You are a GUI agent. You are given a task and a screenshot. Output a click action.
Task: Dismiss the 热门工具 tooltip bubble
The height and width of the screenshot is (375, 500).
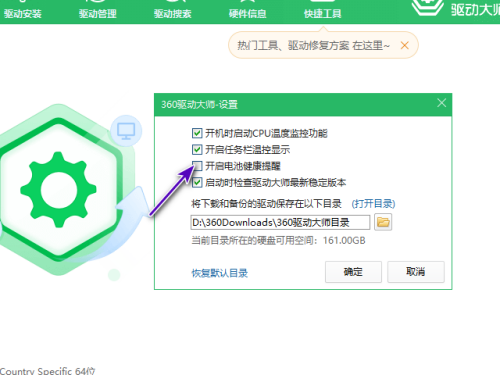(x=405, y=45)
